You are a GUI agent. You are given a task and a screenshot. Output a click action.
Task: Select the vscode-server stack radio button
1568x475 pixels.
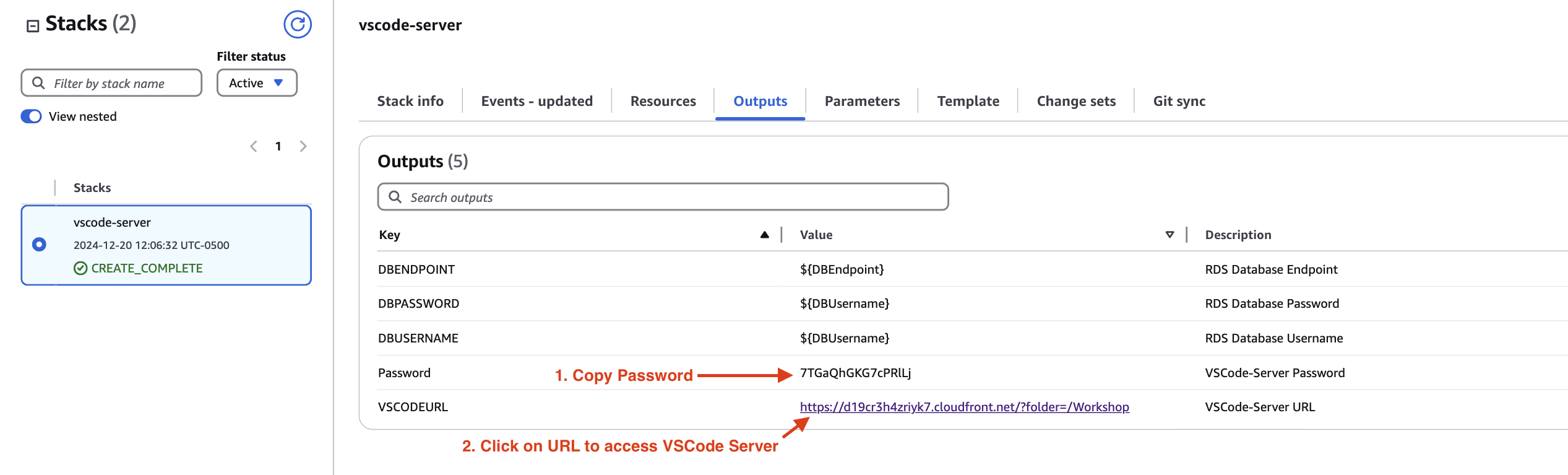tap(40, 244)
